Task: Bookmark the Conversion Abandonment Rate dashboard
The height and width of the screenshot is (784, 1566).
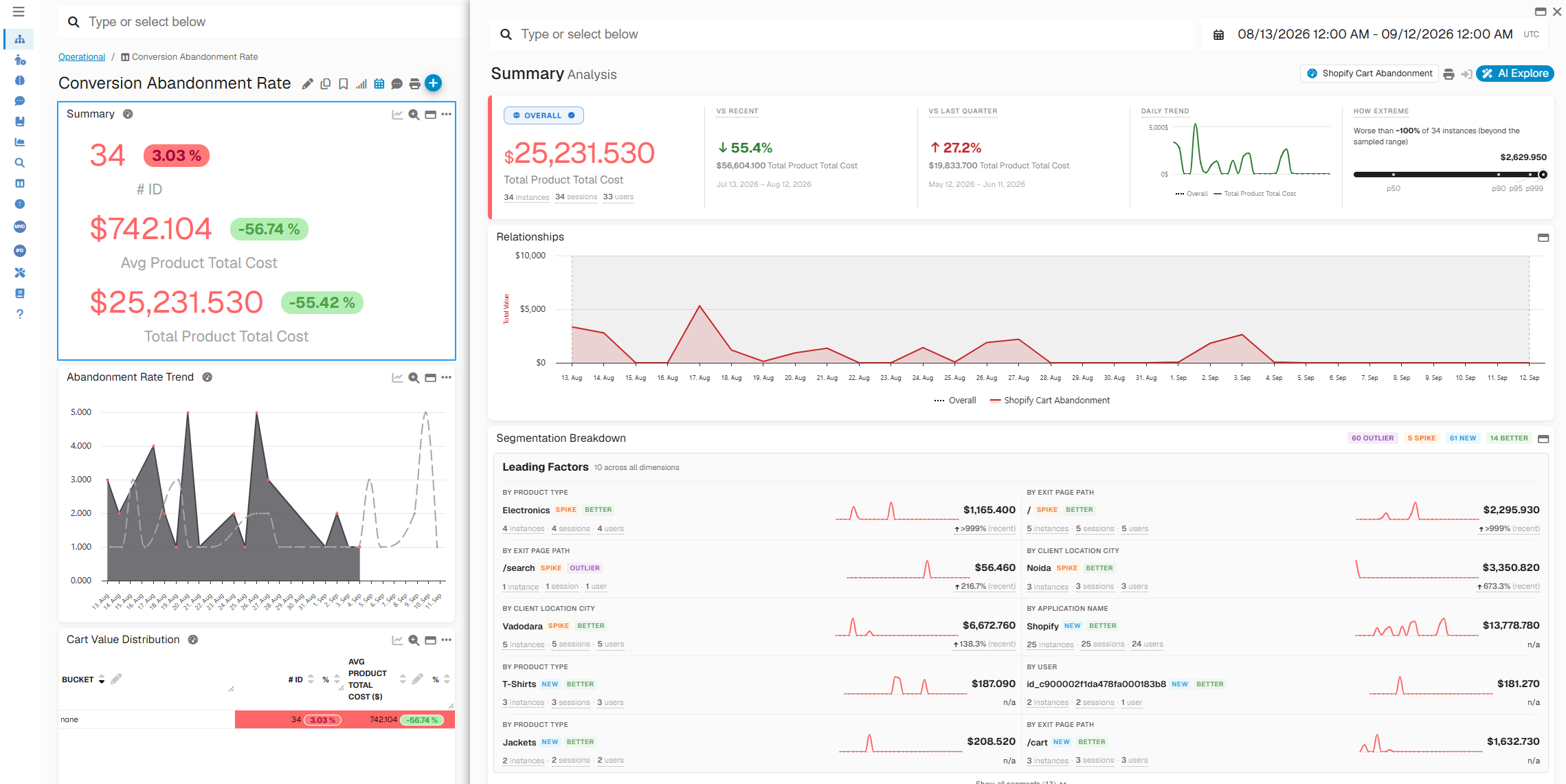Action: pos(343,84)
